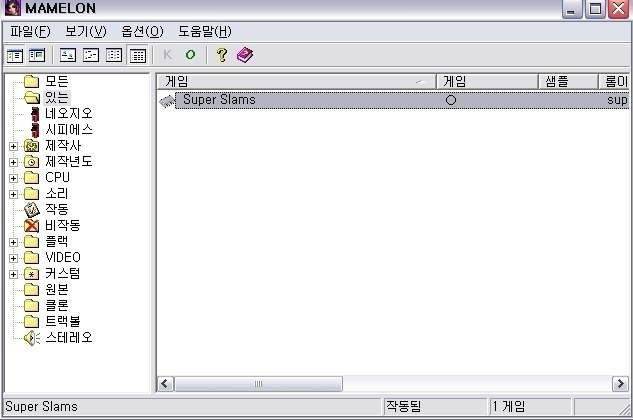Open the yellow question mark help
The height and width of the screenshot is (420, 633).
(x=222, y=55)
